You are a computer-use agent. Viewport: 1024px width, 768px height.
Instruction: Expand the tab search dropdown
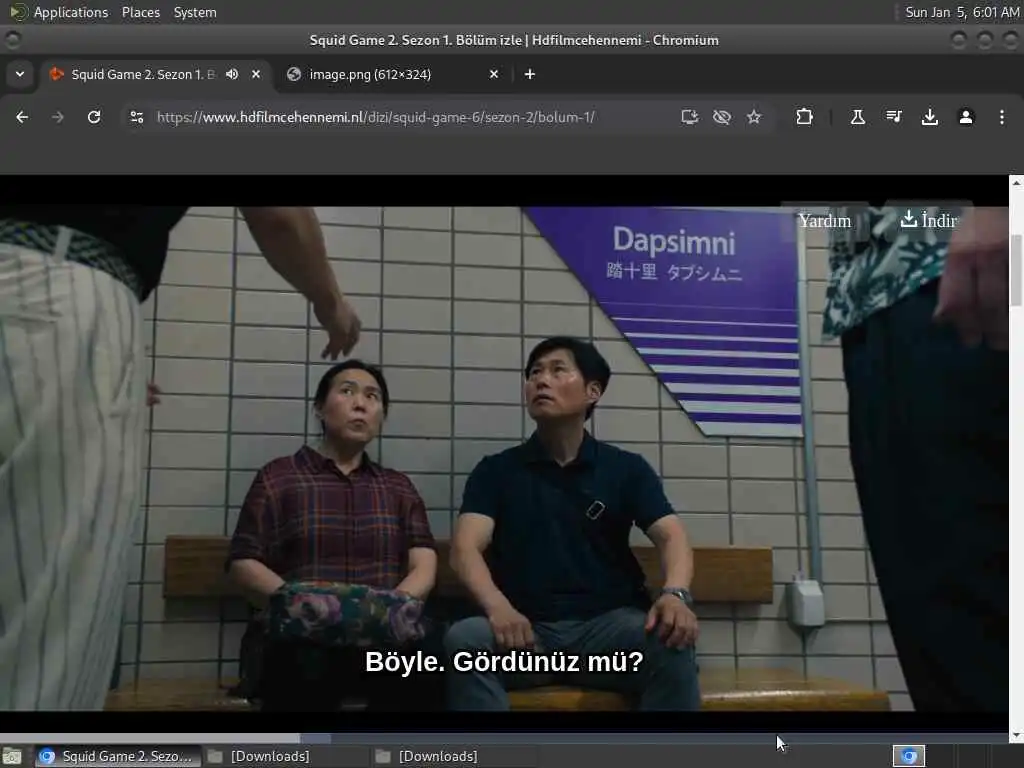[20, 74]
